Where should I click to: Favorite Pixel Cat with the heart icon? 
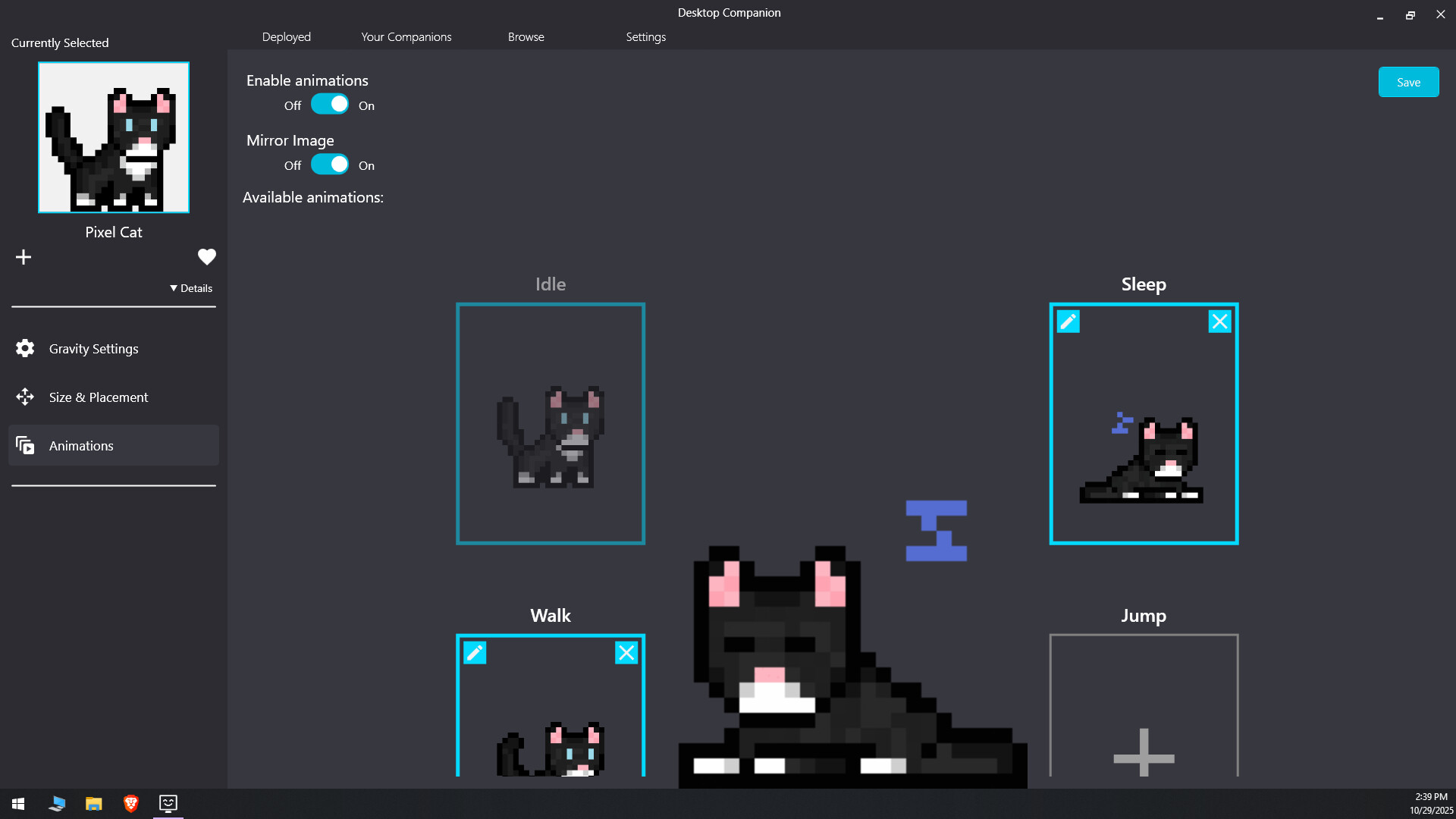[x=206, y=256]
